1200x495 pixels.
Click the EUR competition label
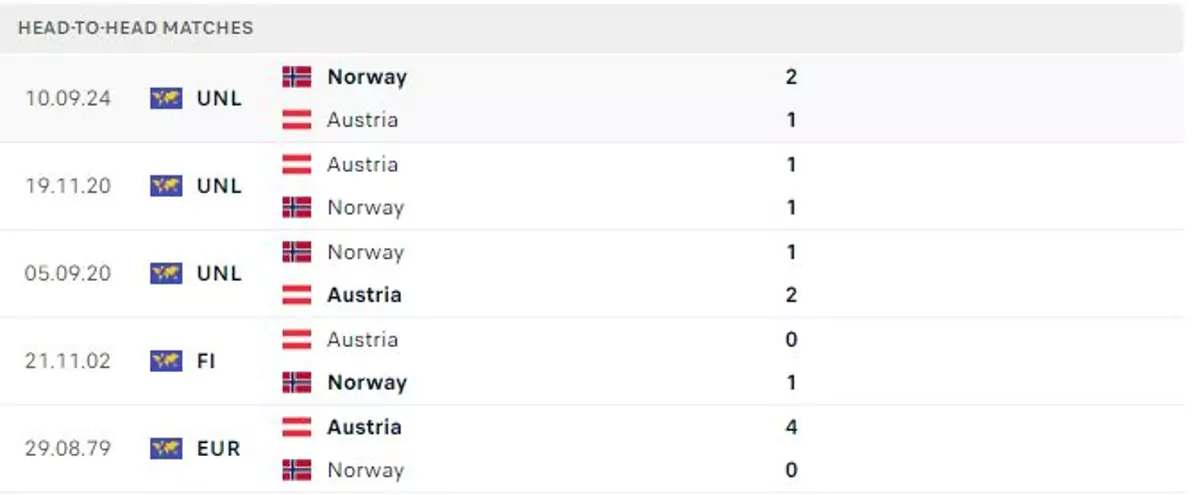coord(219,448)
